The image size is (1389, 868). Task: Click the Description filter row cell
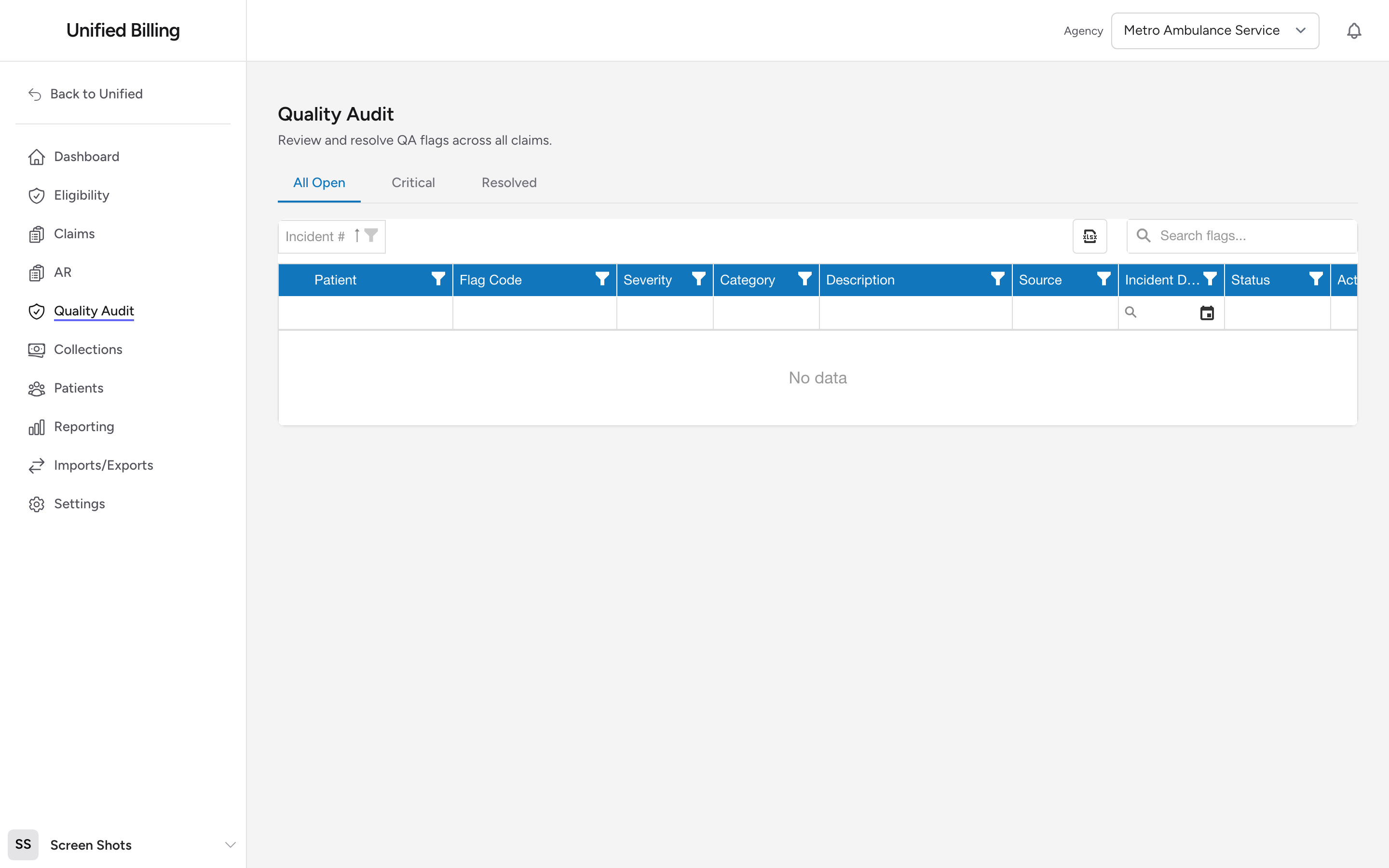pyautogui.click(x=915, y=313)
